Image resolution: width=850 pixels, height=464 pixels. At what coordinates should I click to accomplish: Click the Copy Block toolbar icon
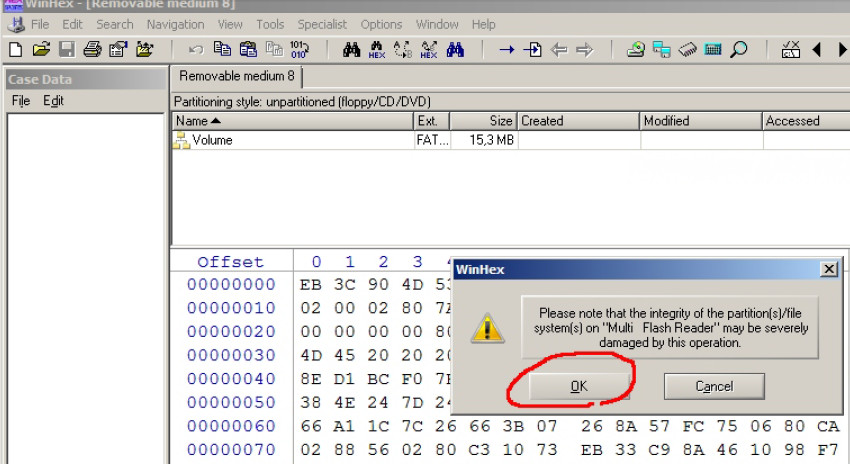point(222,50)
